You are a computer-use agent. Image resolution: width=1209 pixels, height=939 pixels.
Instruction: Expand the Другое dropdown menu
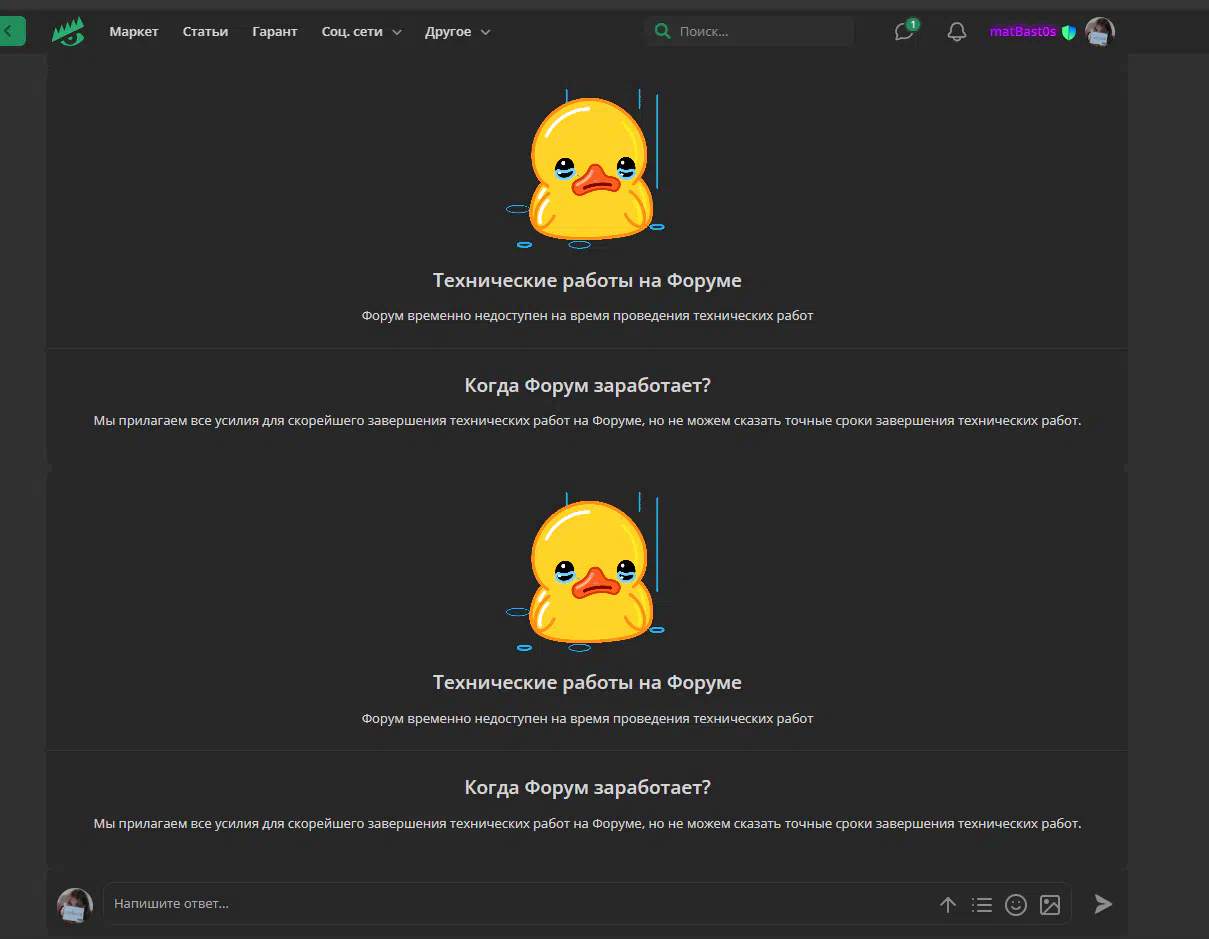pos(458,32)
